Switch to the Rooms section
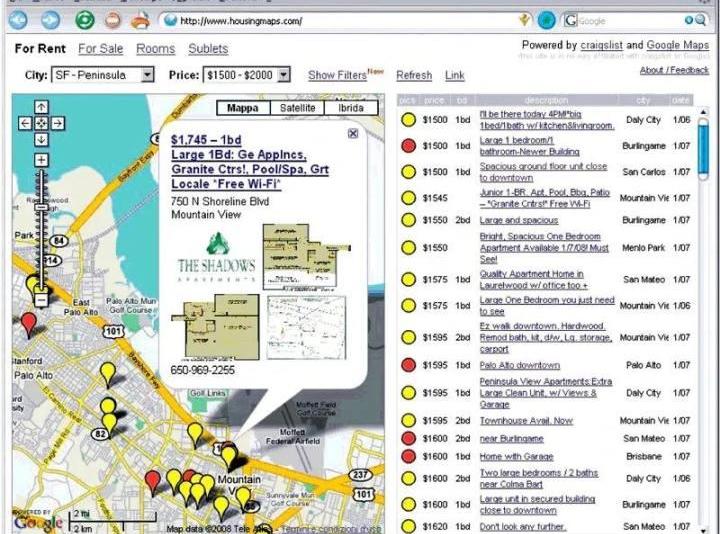 156,49
